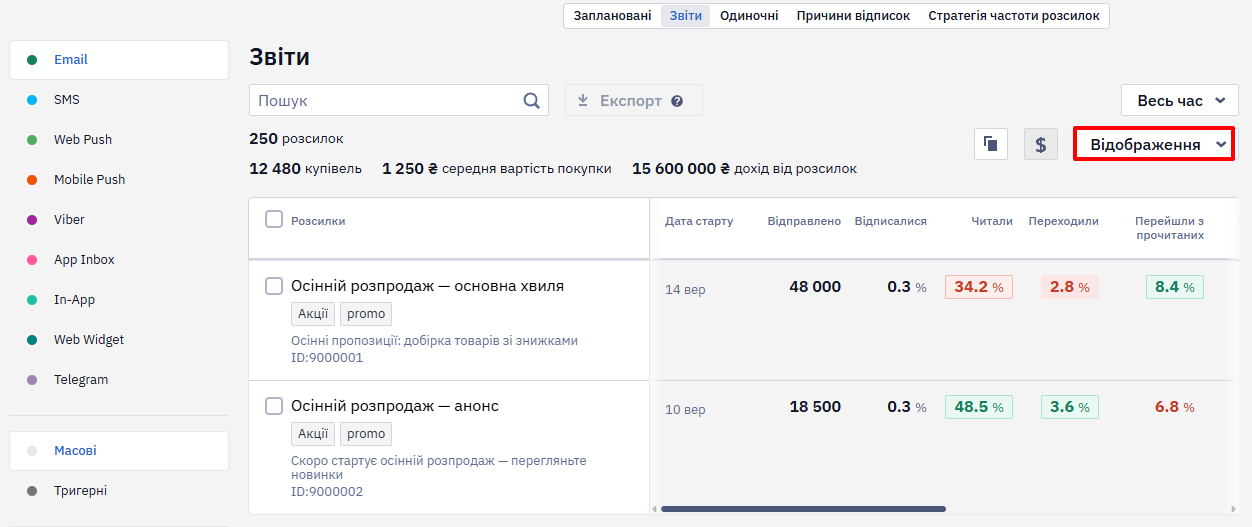Screen dimensions: 1252x527
Task: Click the 2.8 % click rate value
Action: (1070, 287)
